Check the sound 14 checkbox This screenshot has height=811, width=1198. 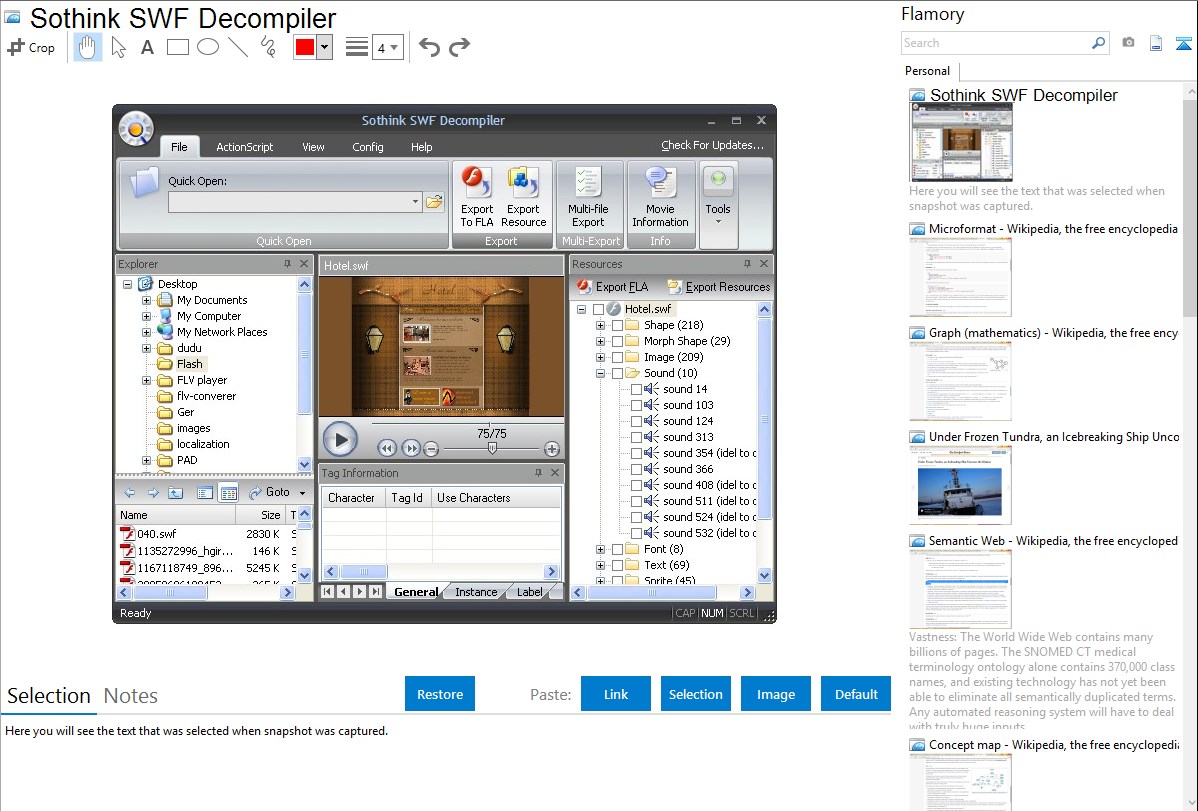click(x=636, y=390)
